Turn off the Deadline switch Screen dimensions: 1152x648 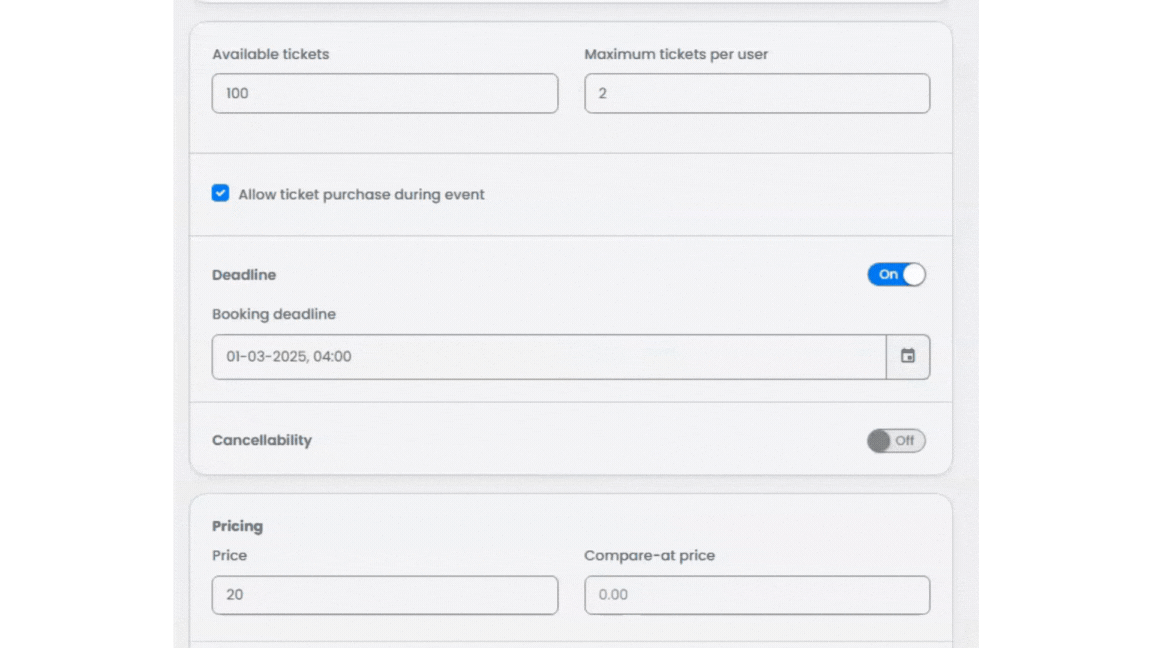click(896, 274)
